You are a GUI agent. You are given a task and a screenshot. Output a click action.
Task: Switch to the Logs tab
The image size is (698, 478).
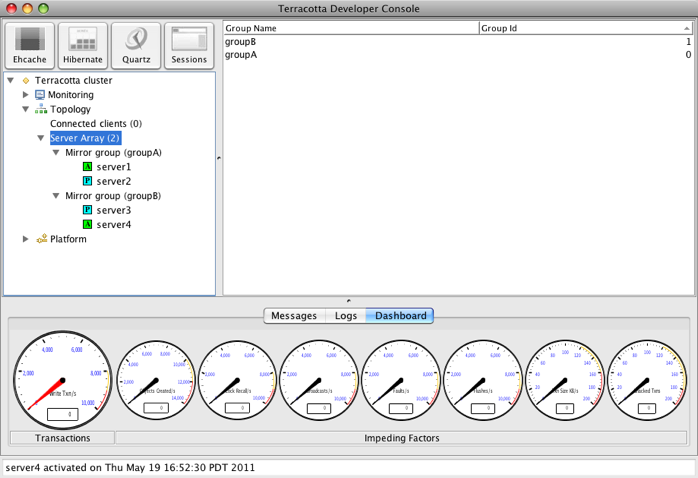point(346,316)
